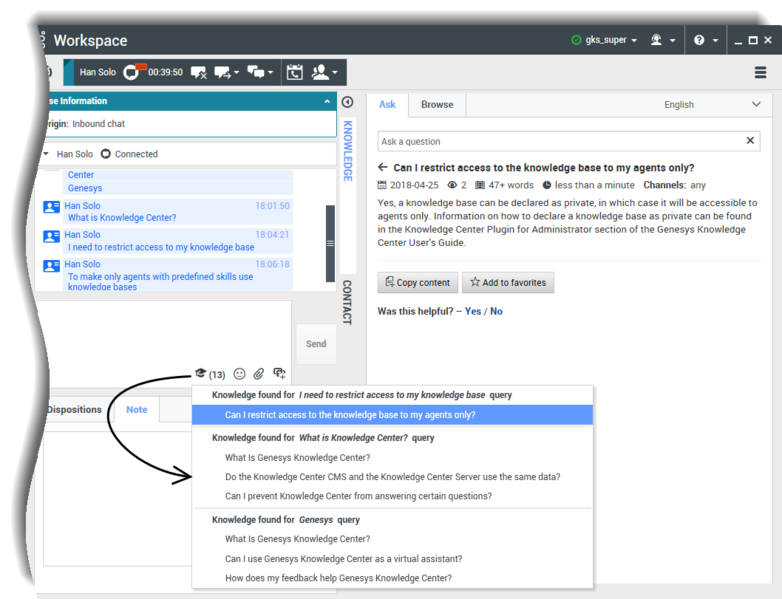Open the vertical CONTACT tab
Viewport: 782px width, 599px height.
(x=347, y=302)
